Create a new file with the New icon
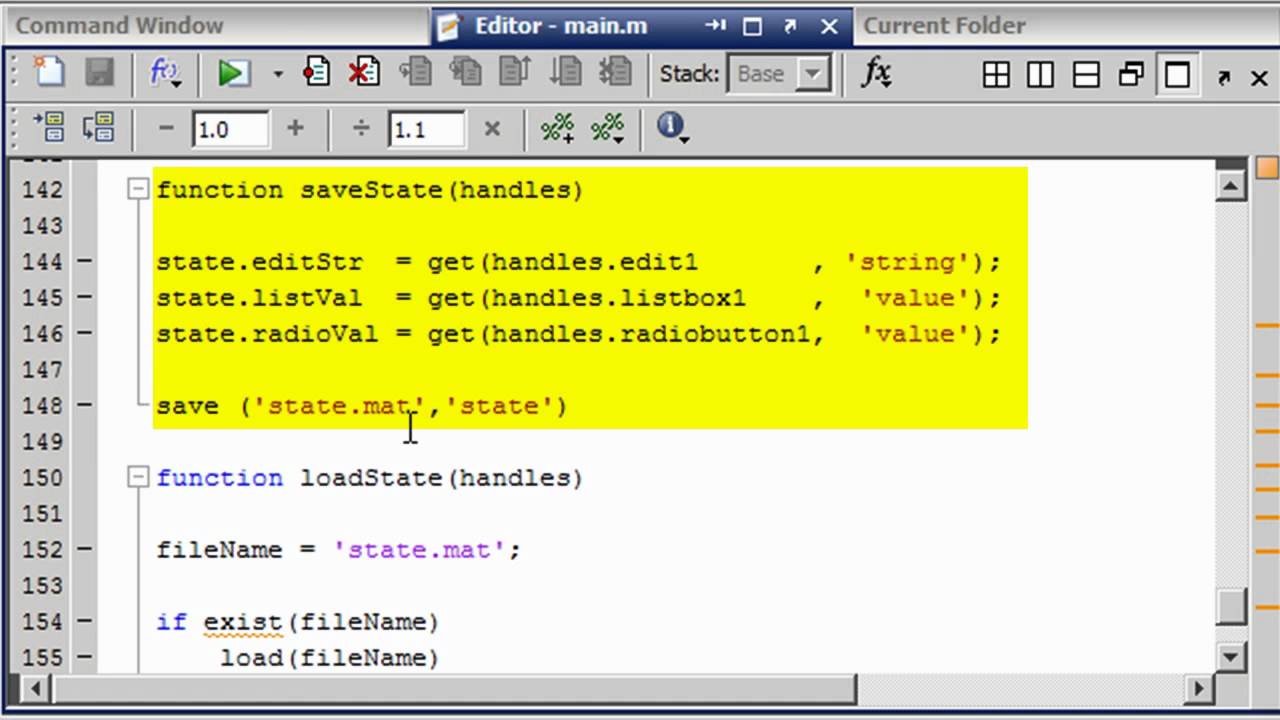Image resolution: width=1280 pixels, height=720 pixels. coord(48,73)
